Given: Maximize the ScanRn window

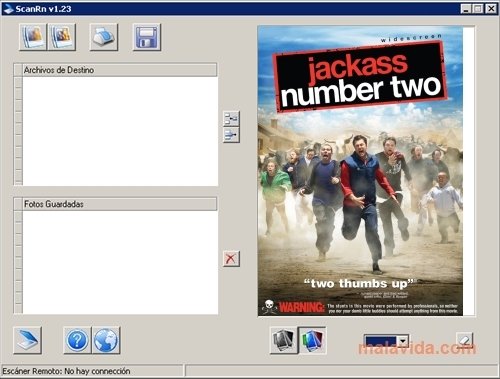Looking at the screenshot, I should coord(478,9).
